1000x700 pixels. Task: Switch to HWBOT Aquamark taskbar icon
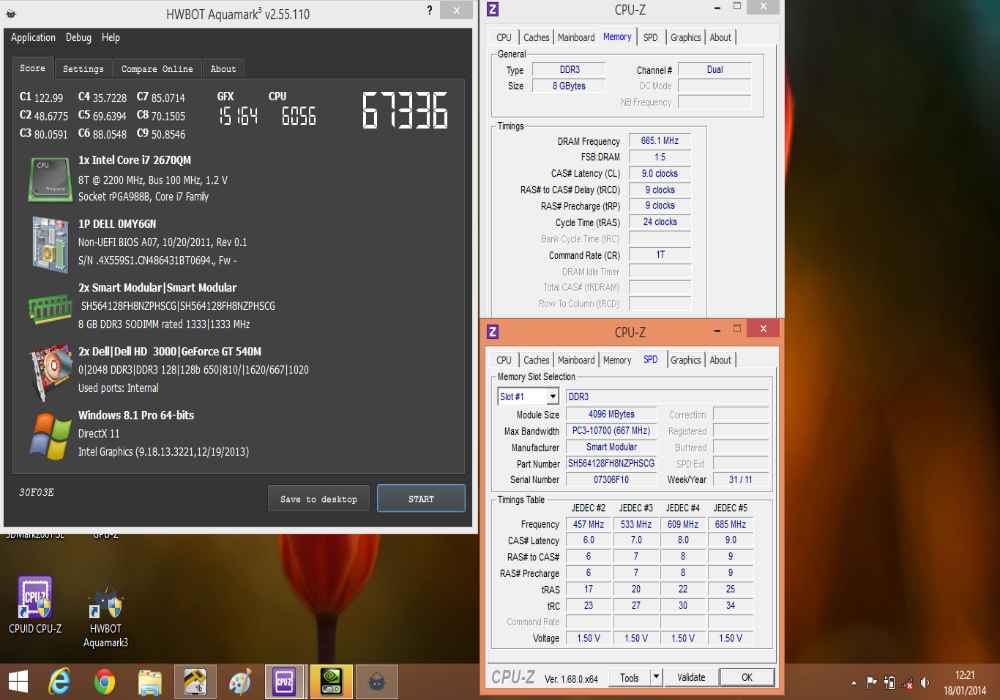[377, 682]
